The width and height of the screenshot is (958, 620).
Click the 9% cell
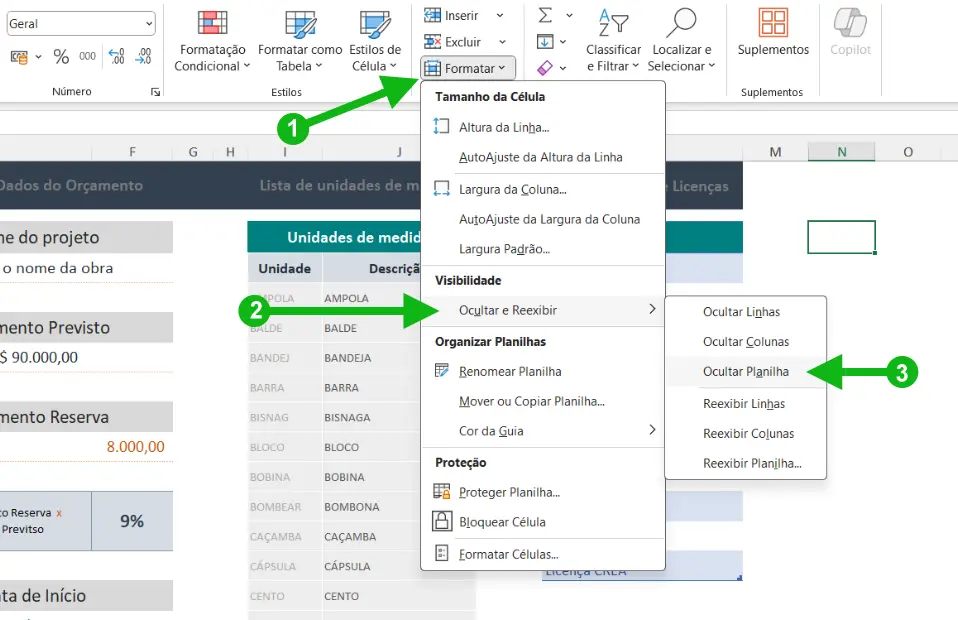pos(132,521)
